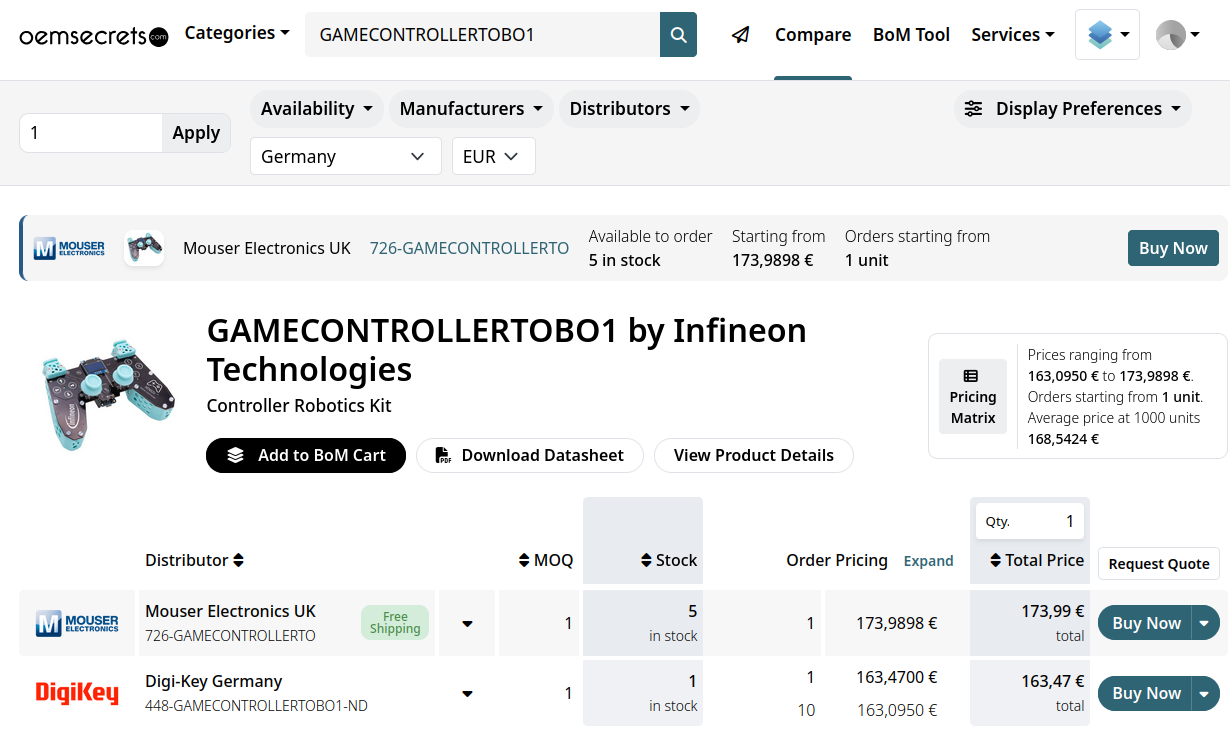Open the user avatar menu
The image size is (1230, 754).
pos(1177,35)
